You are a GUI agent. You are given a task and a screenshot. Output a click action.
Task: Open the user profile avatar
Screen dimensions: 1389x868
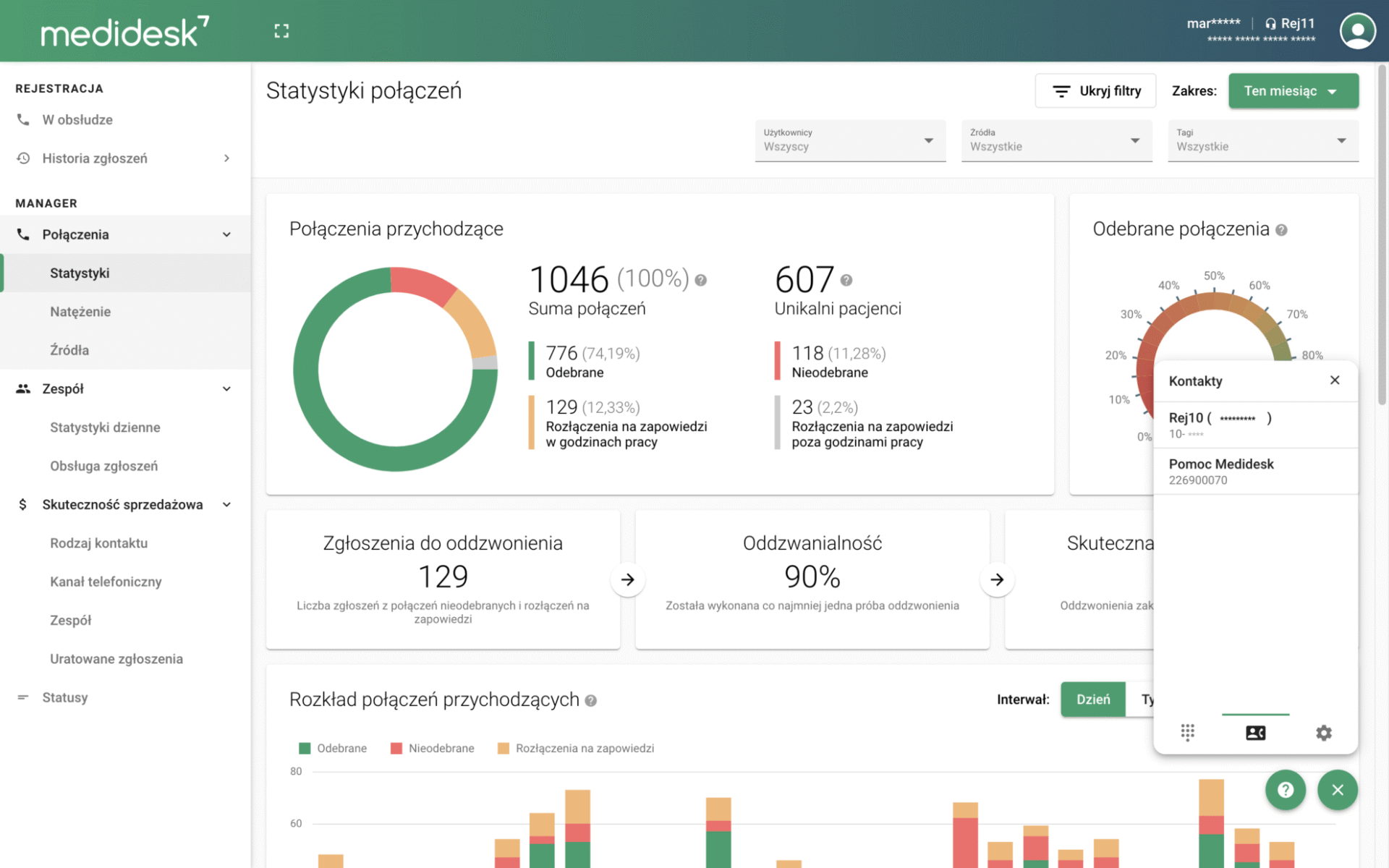tap(1357, 31)
